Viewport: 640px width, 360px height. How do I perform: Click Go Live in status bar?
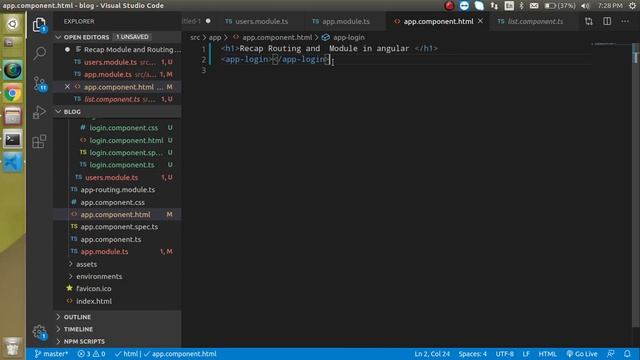[x=582, y=354]
